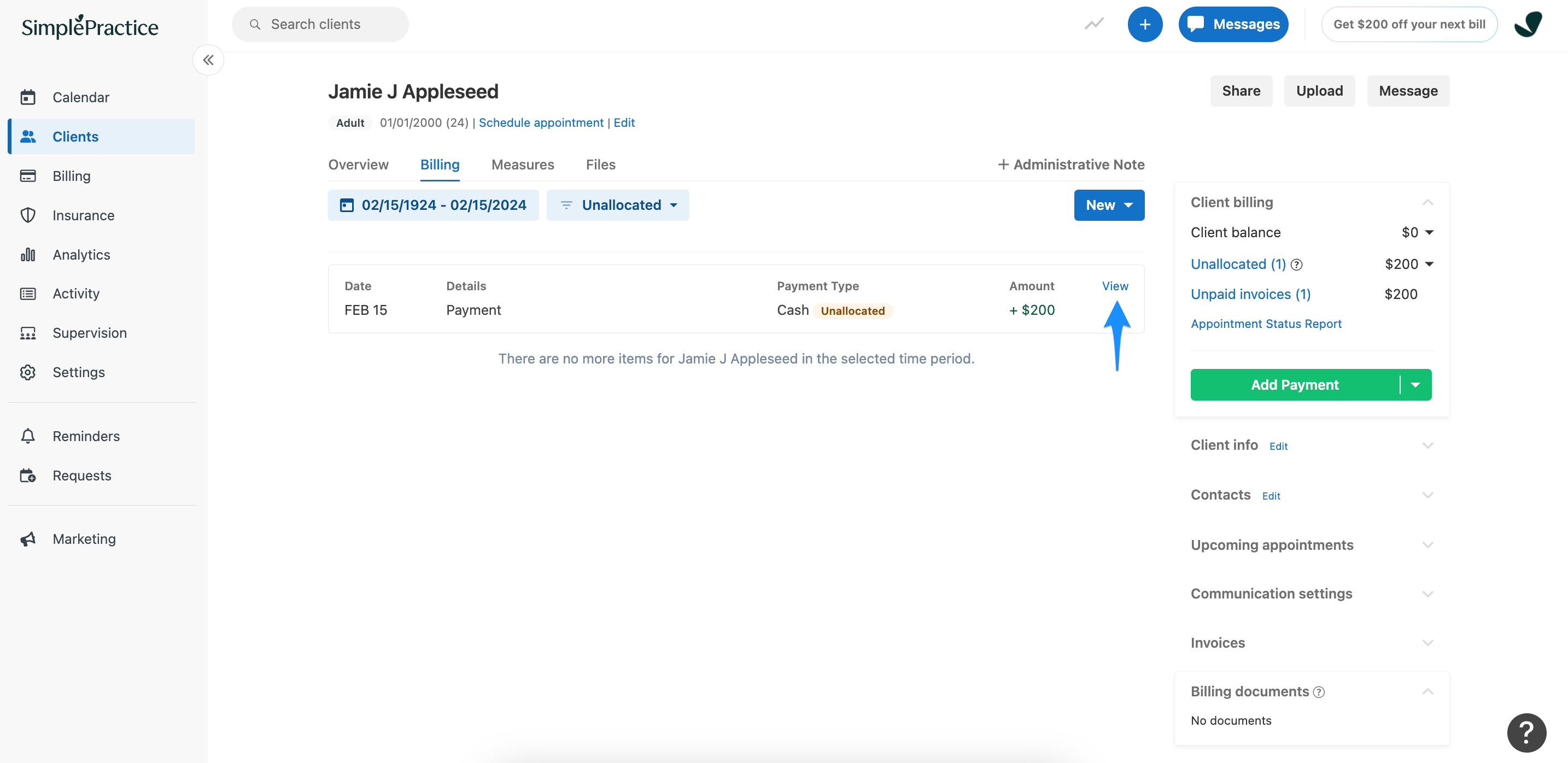This screenshot has width=1568, height=763.
Task: Expand the Contacts section chevron
Action: click(1428, 495)
